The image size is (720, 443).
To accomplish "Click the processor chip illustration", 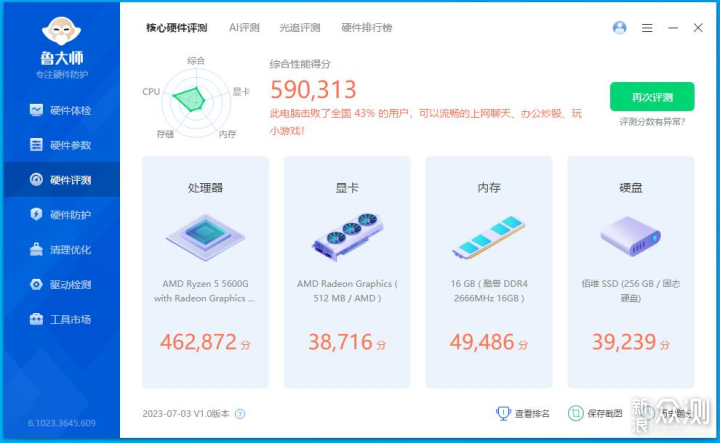I will pyautogui.click(x=205, y=237).
